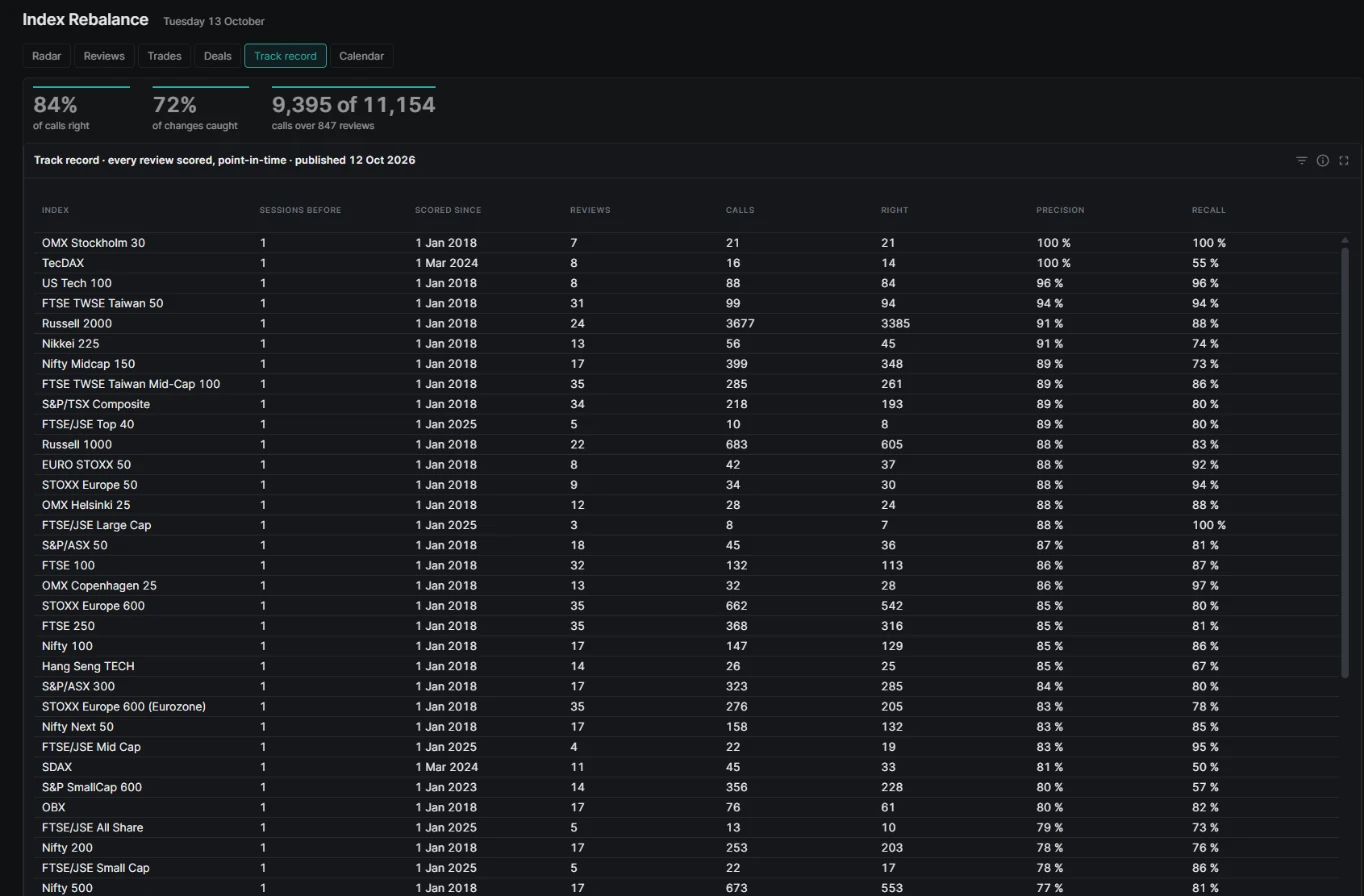Click the S&P SmallCap 600 index
The image size is (1364, 896).
tap(92, 787)
